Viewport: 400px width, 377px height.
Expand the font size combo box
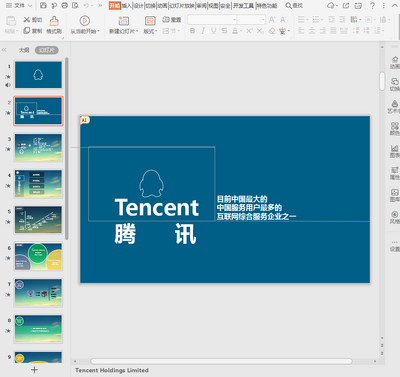[263, 20]
